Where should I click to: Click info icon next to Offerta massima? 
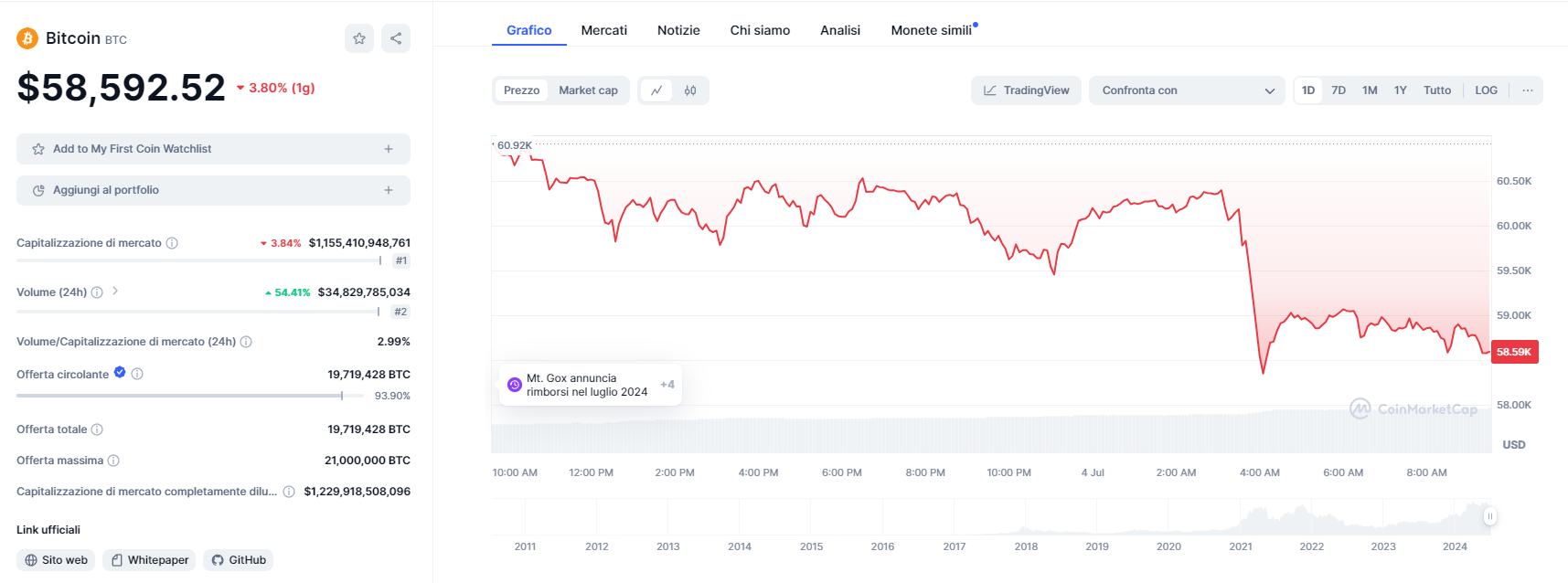[x=113, y=461]
